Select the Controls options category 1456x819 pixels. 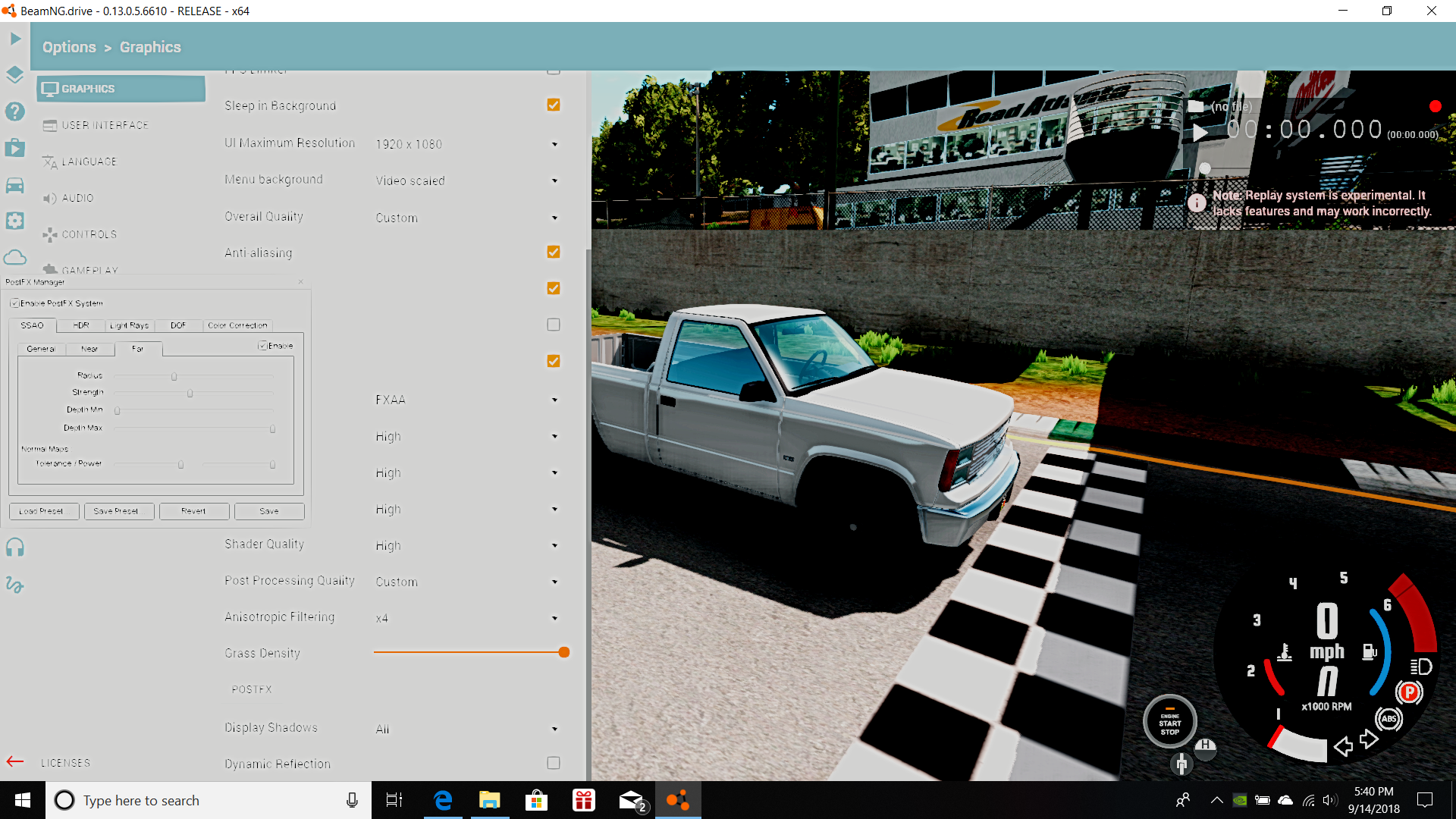[121, 234]
